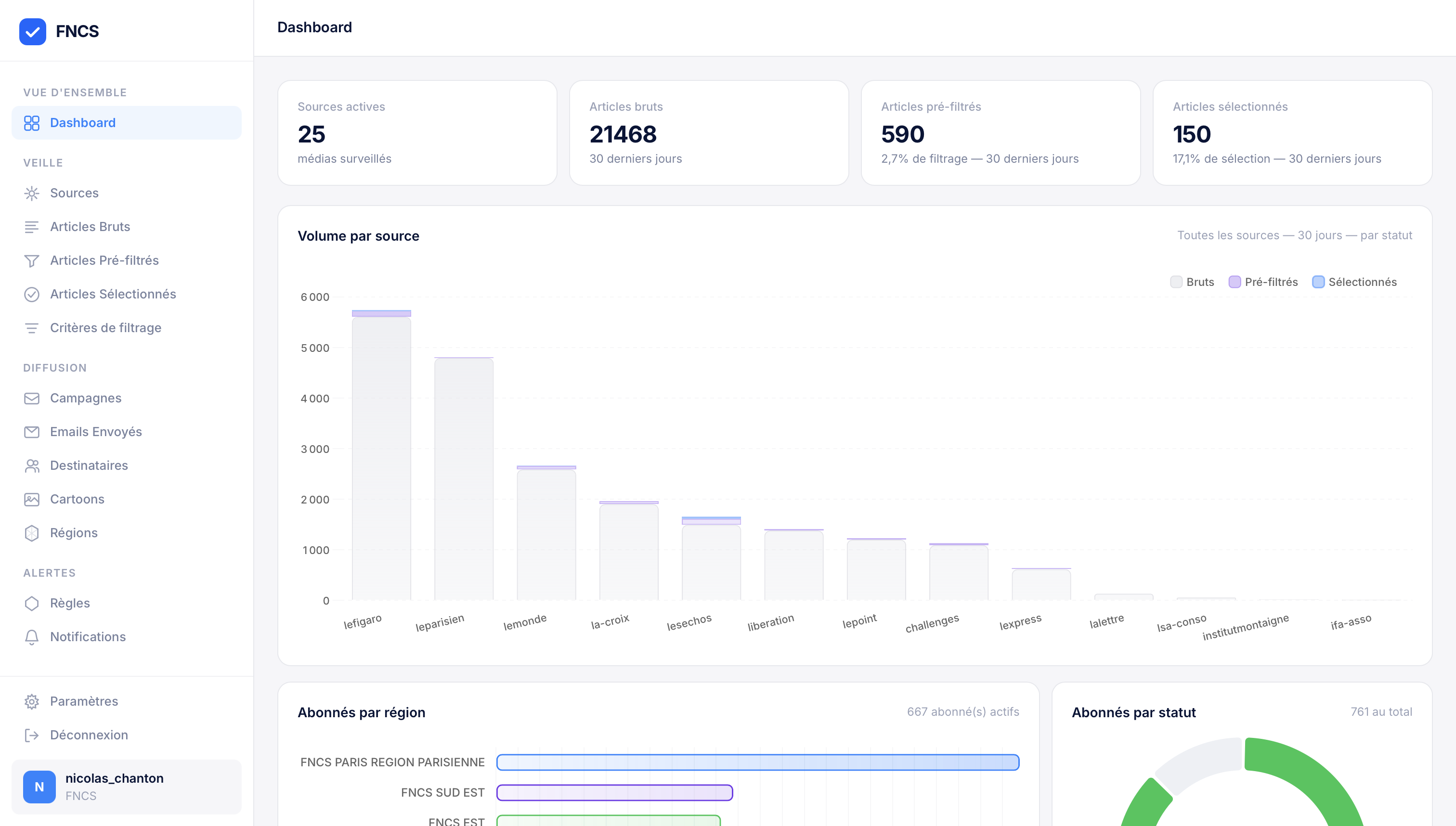The width and height of the screenshot is (1456, 826).
Task: Open the Dashboard menu entry
Action: coord(83,123)
